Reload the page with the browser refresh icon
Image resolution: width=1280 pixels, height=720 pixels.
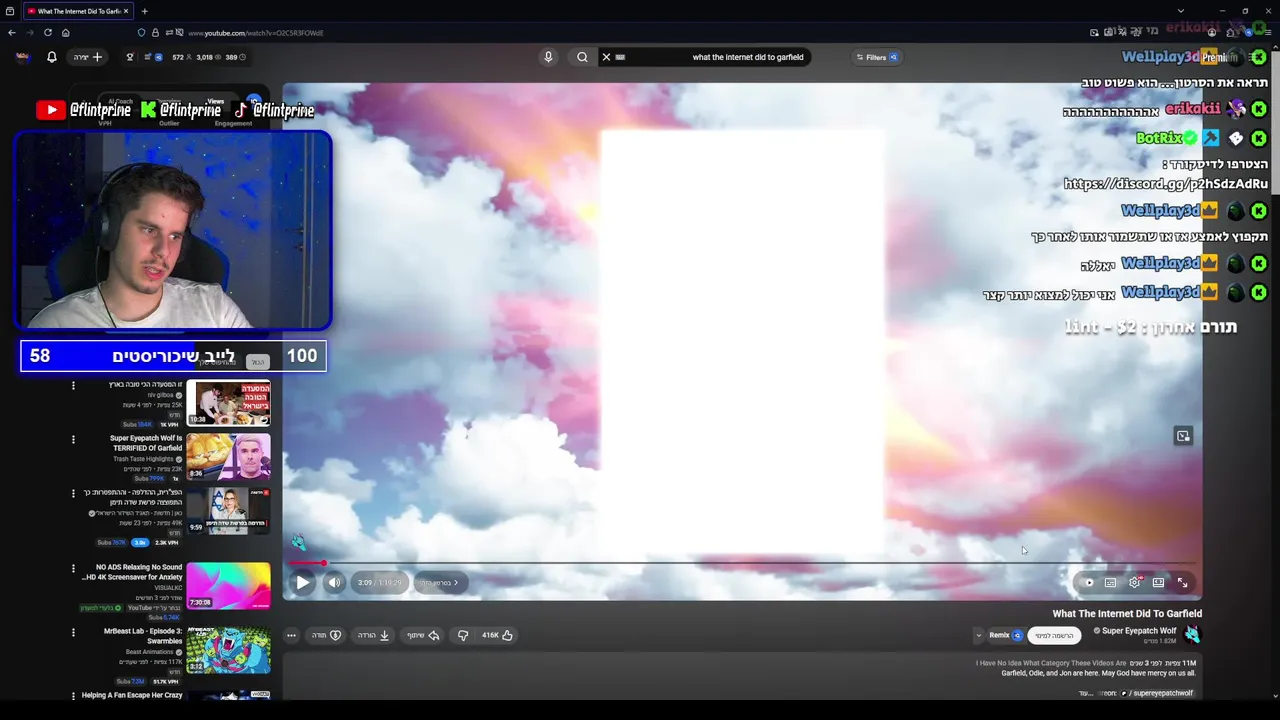pos(47,32)
